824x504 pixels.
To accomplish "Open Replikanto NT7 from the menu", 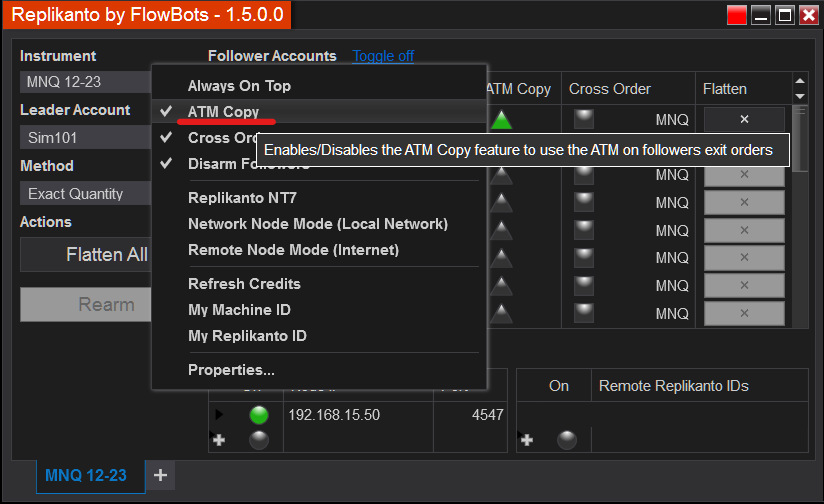I will point(319,198).
